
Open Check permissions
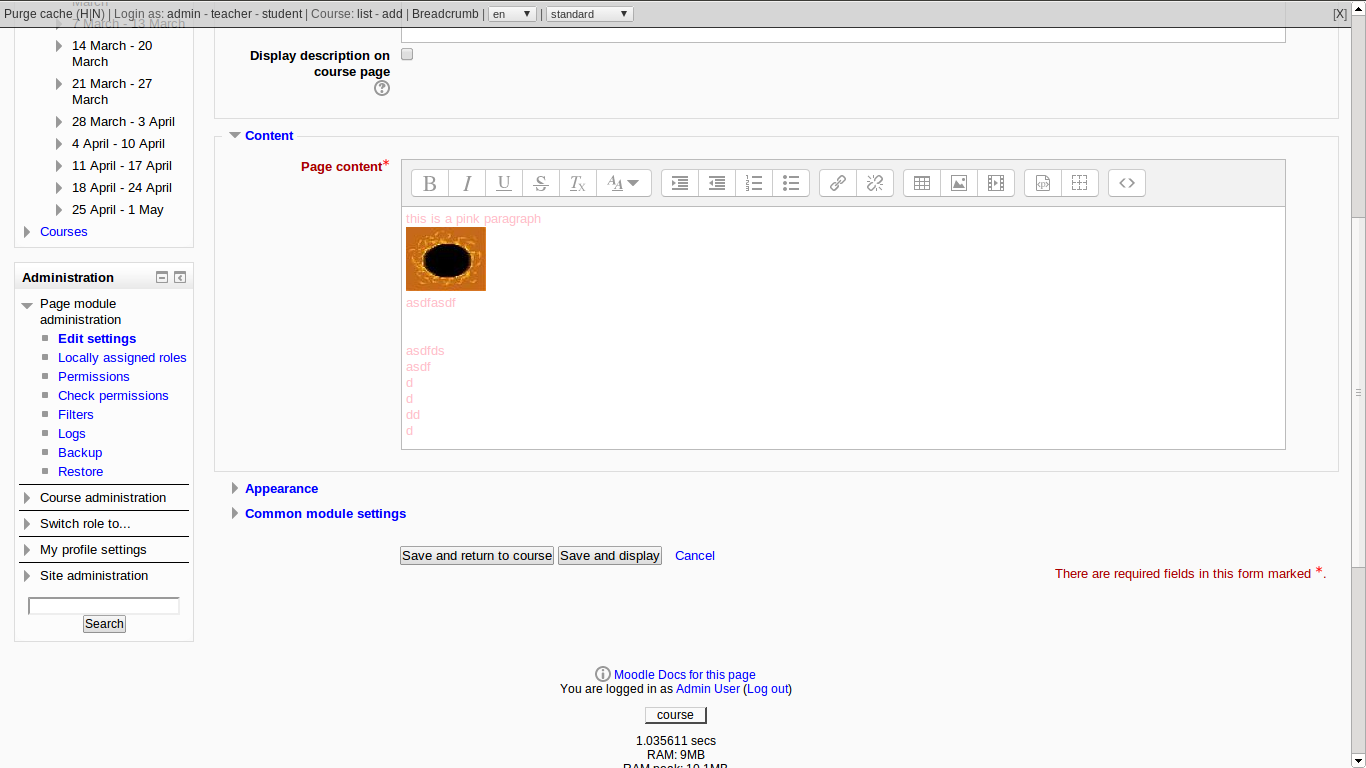click(113, 395)
